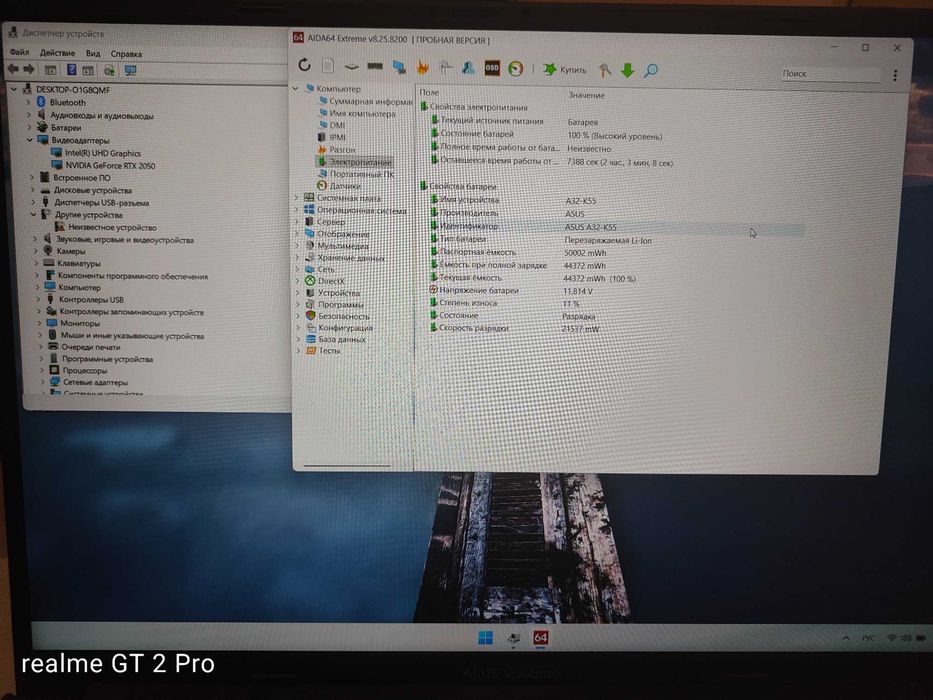Screen dimensions: 933x700
Task: Collapse Видеоадаптеры in Device Manager
Action: point(29,140)
